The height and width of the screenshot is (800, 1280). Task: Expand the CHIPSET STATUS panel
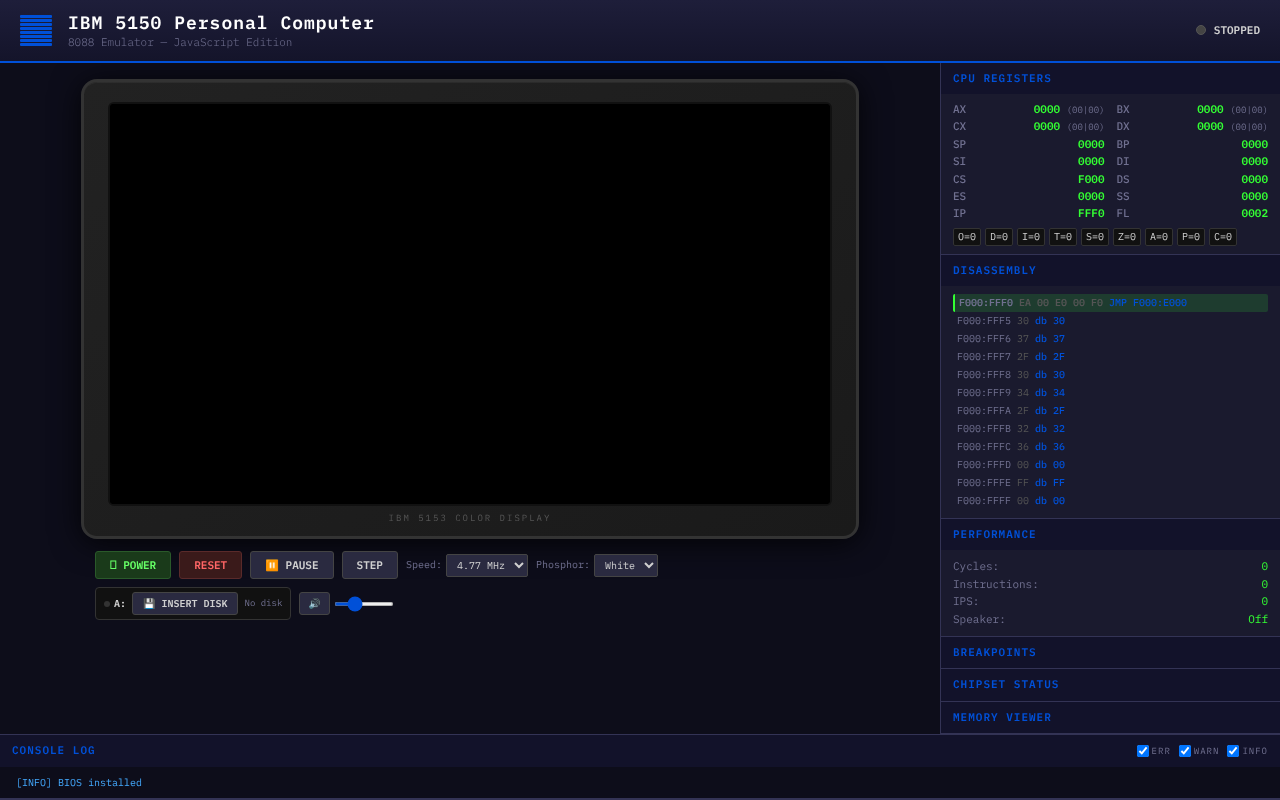click(x=1110, y=685)
